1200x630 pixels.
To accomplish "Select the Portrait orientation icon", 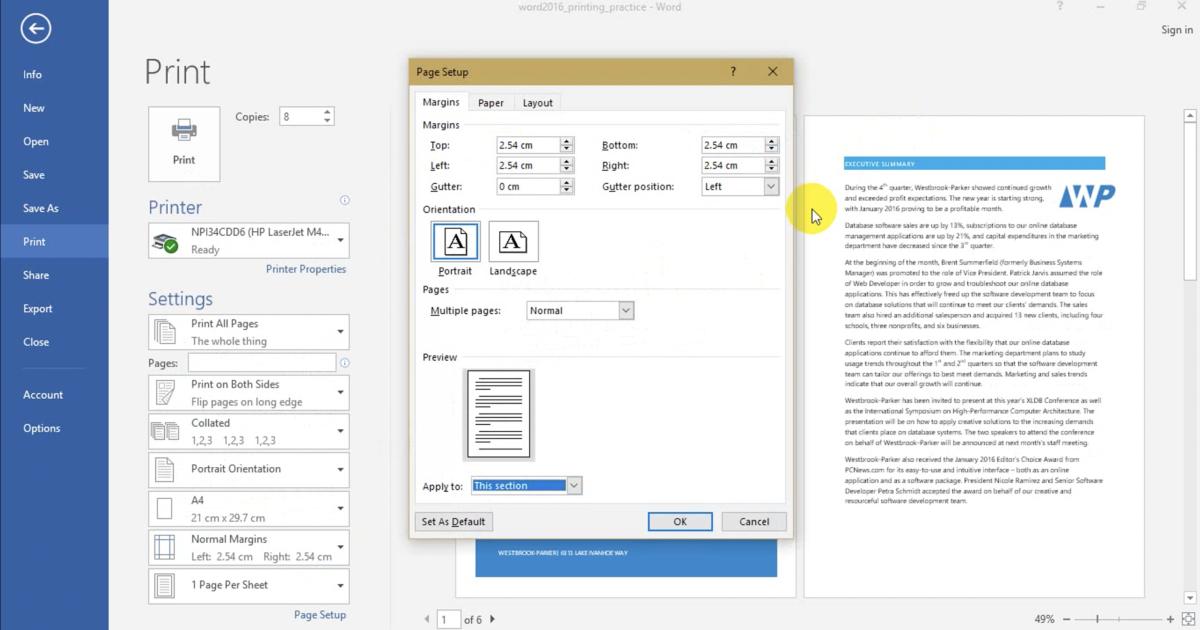I will tap(455, 242).
